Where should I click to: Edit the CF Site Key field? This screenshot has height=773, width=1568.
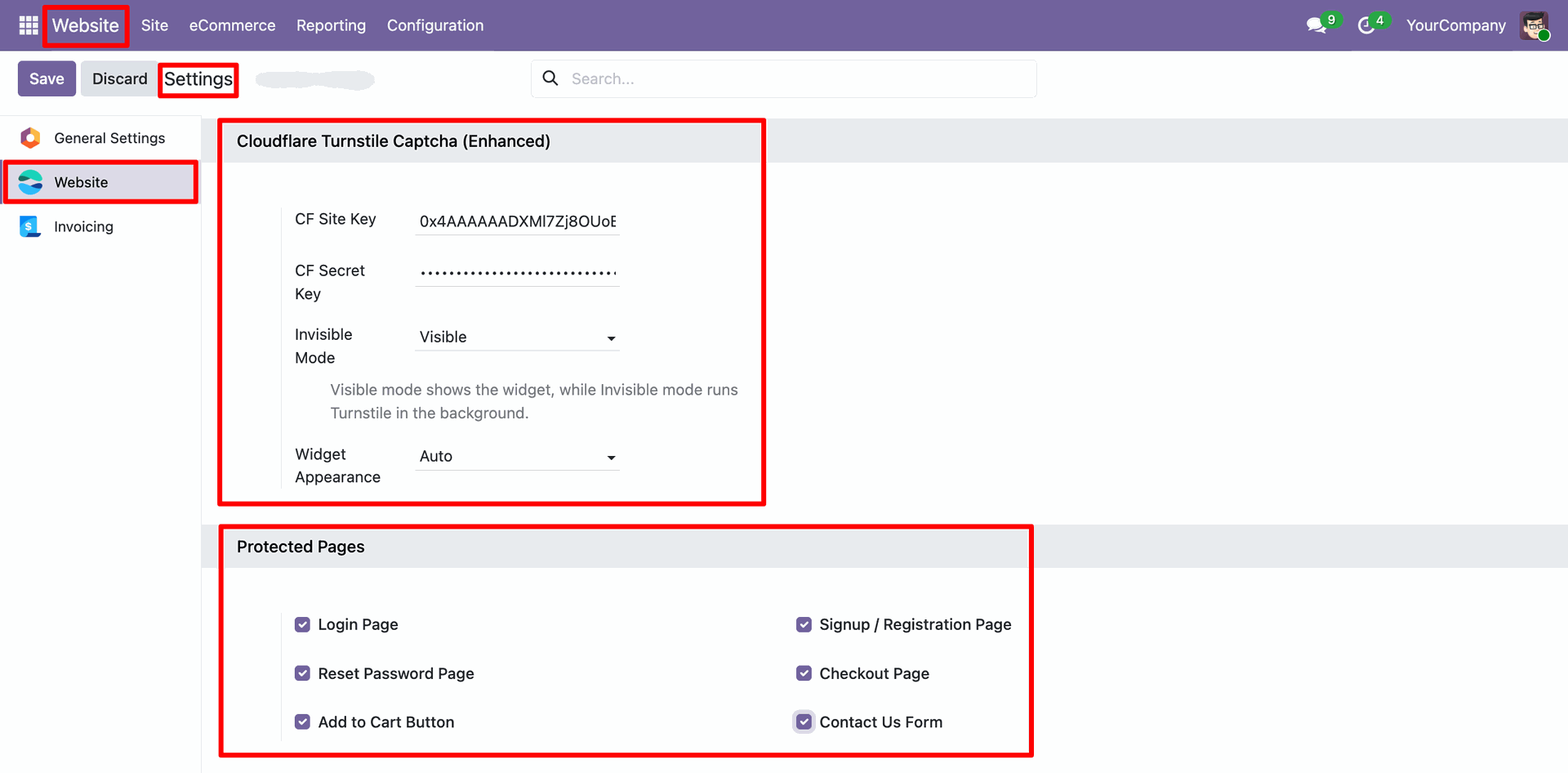tap(517, 221)
